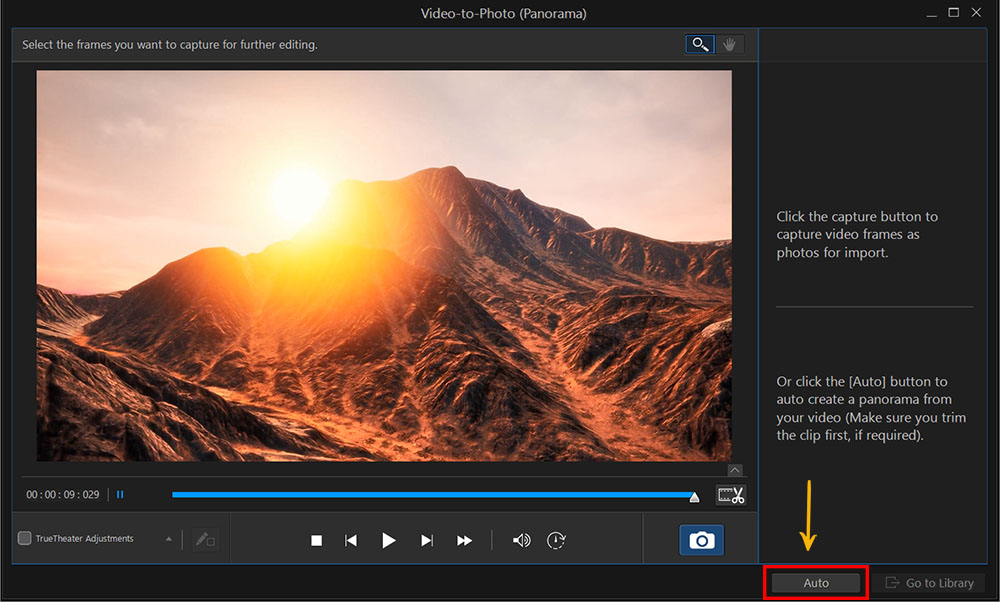Image resolution: width=1000 pixels, height=602 pixels.
Task: Close the Video-to-Photo window
Action: coord(976,12)
